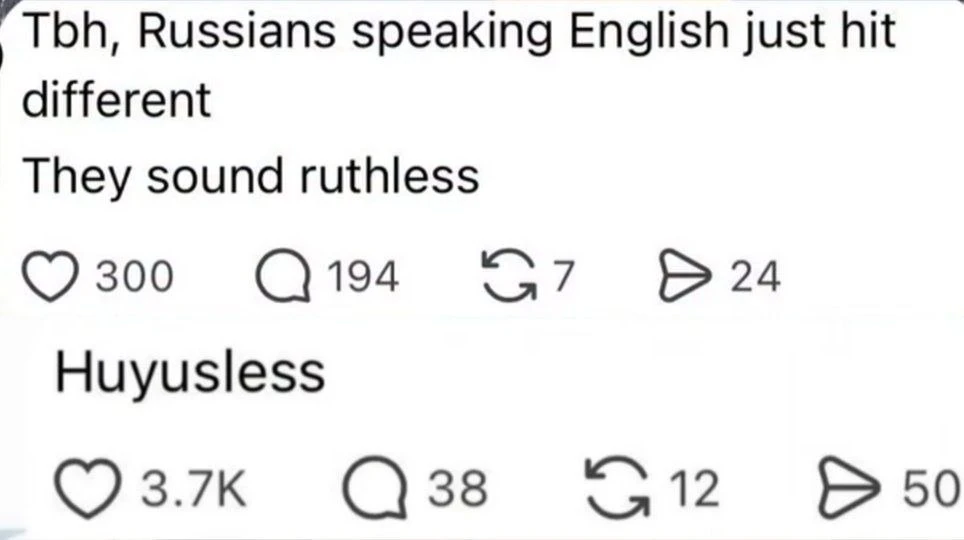The image size is (964, 540).
Task: Click the 300 likes count
Action: tap(134, 276)
